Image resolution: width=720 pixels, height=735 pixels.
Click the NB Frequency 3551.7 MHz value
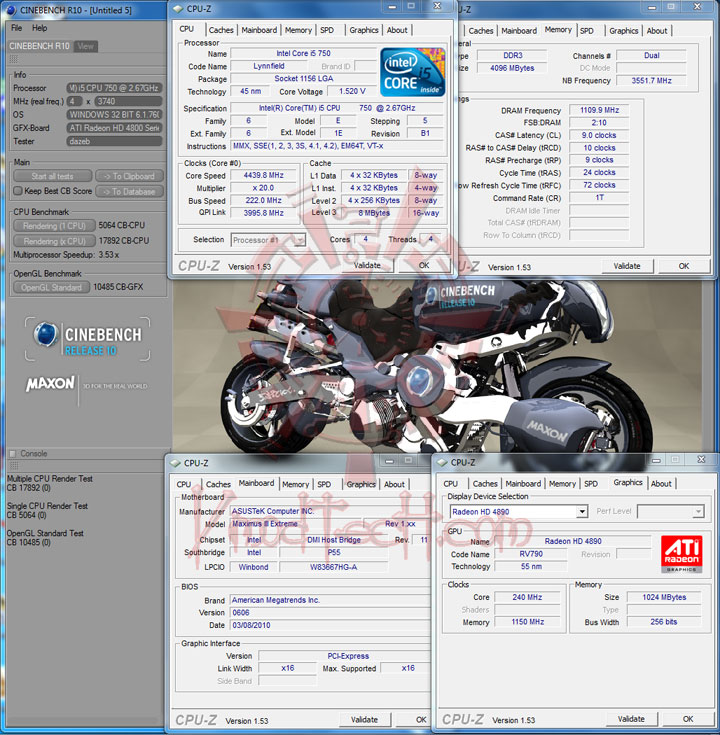click(651, 80)
